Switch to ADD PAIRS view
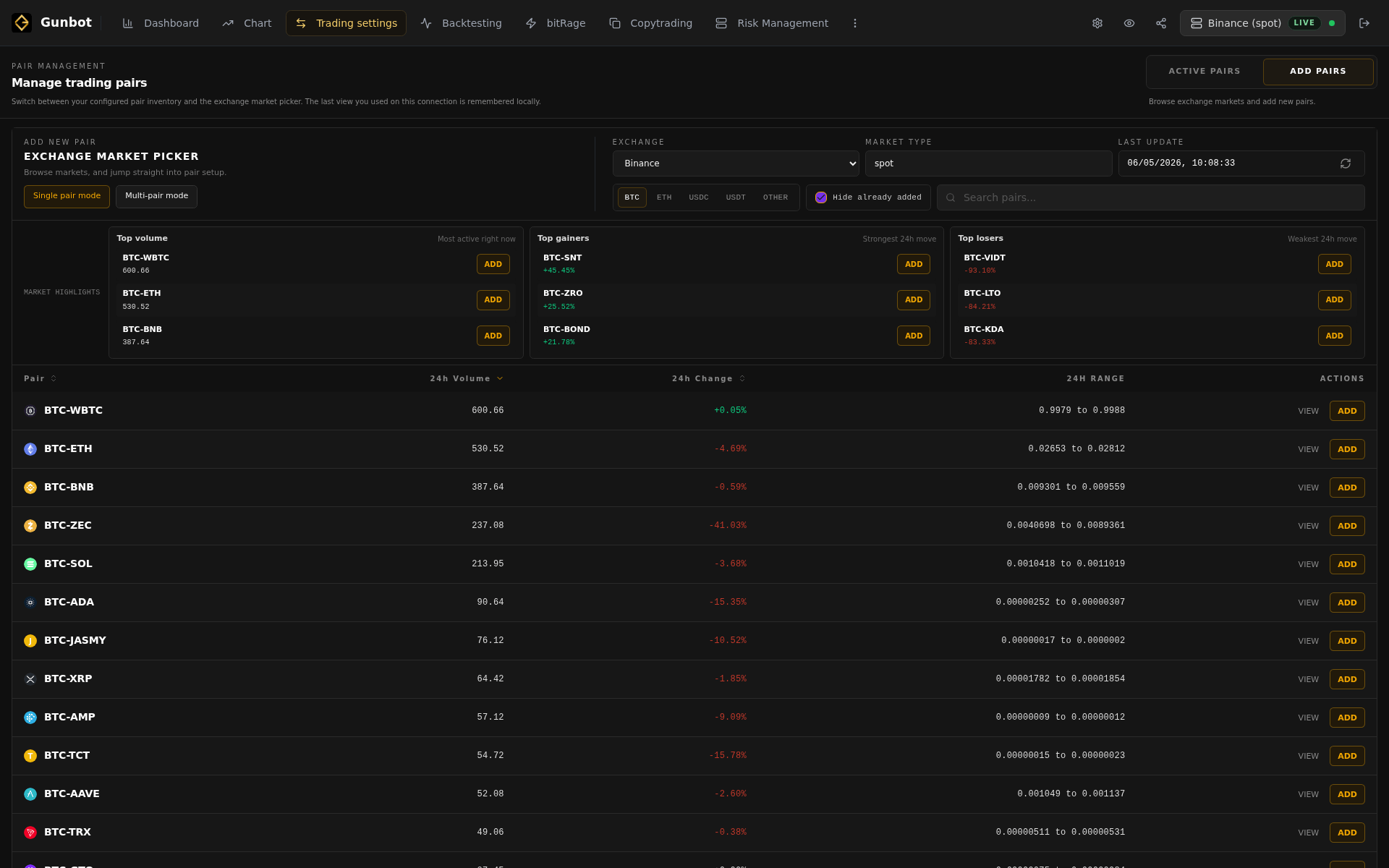Screen dimensions: 1389x868 pos(1318,71)
